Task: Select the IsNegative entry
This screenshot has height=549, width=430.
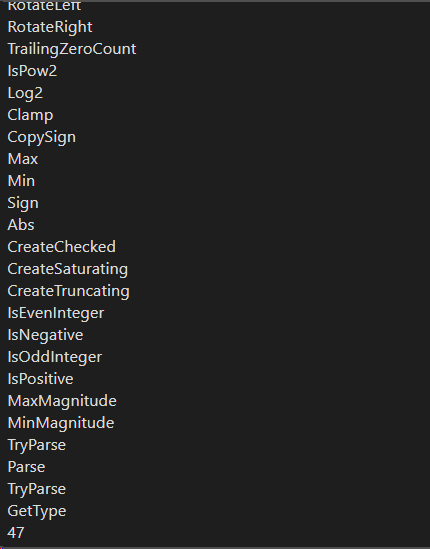Action: [46, 335]
